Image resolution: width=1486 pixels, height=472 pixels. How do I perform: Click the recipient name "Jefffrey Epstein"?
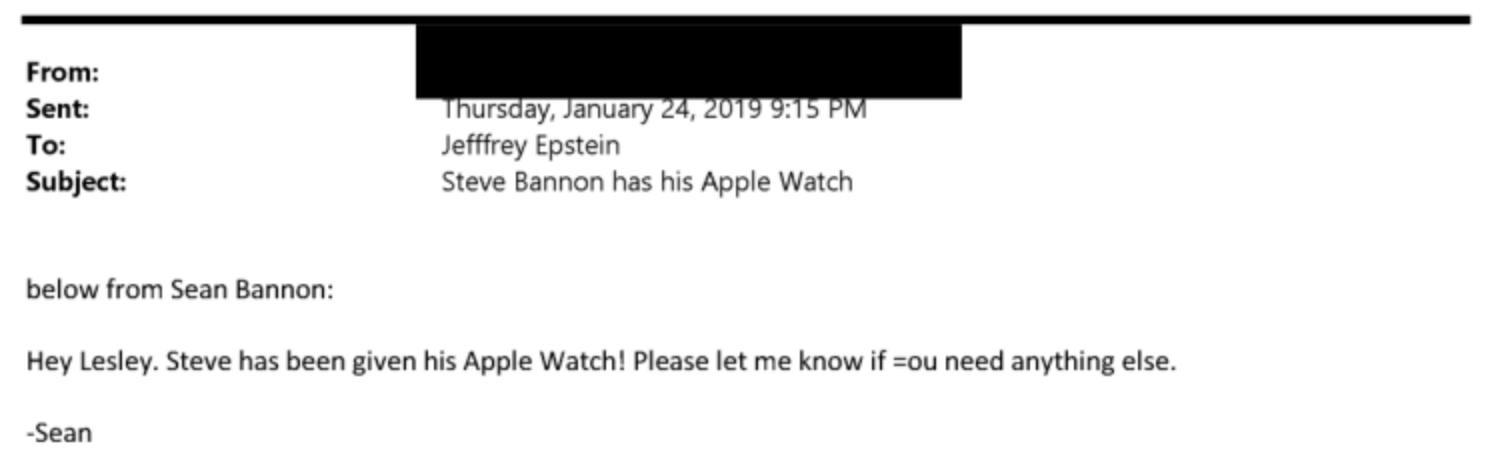tap(530, 145)
